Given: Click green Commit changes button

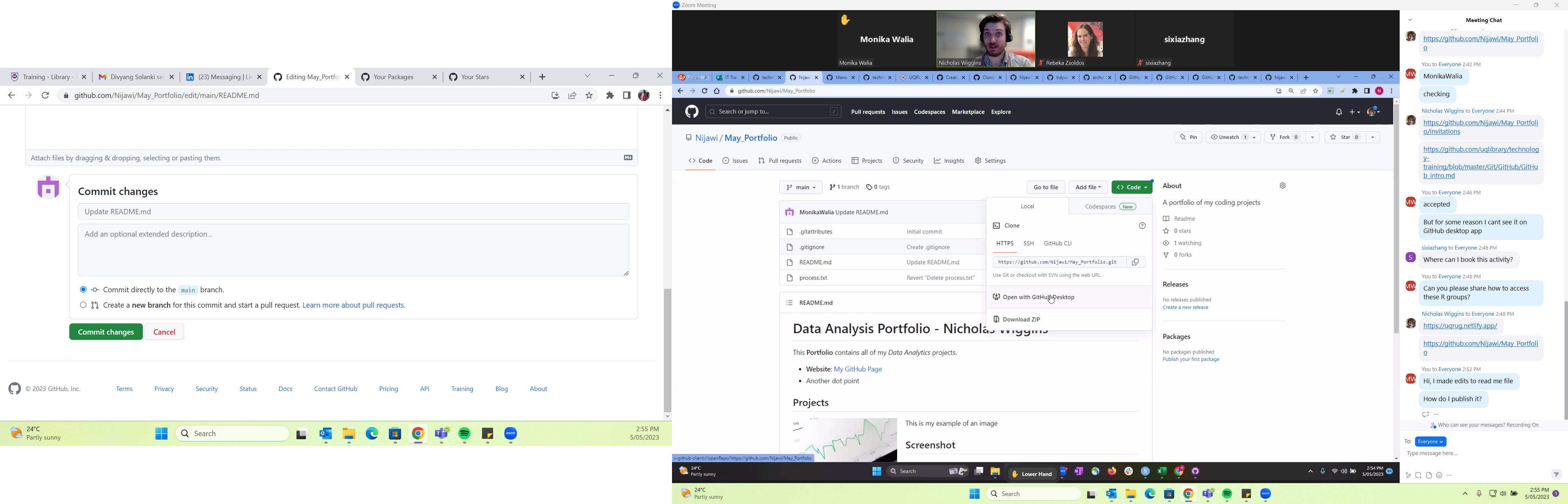Looking at the screenshot, I should [106, 332].
